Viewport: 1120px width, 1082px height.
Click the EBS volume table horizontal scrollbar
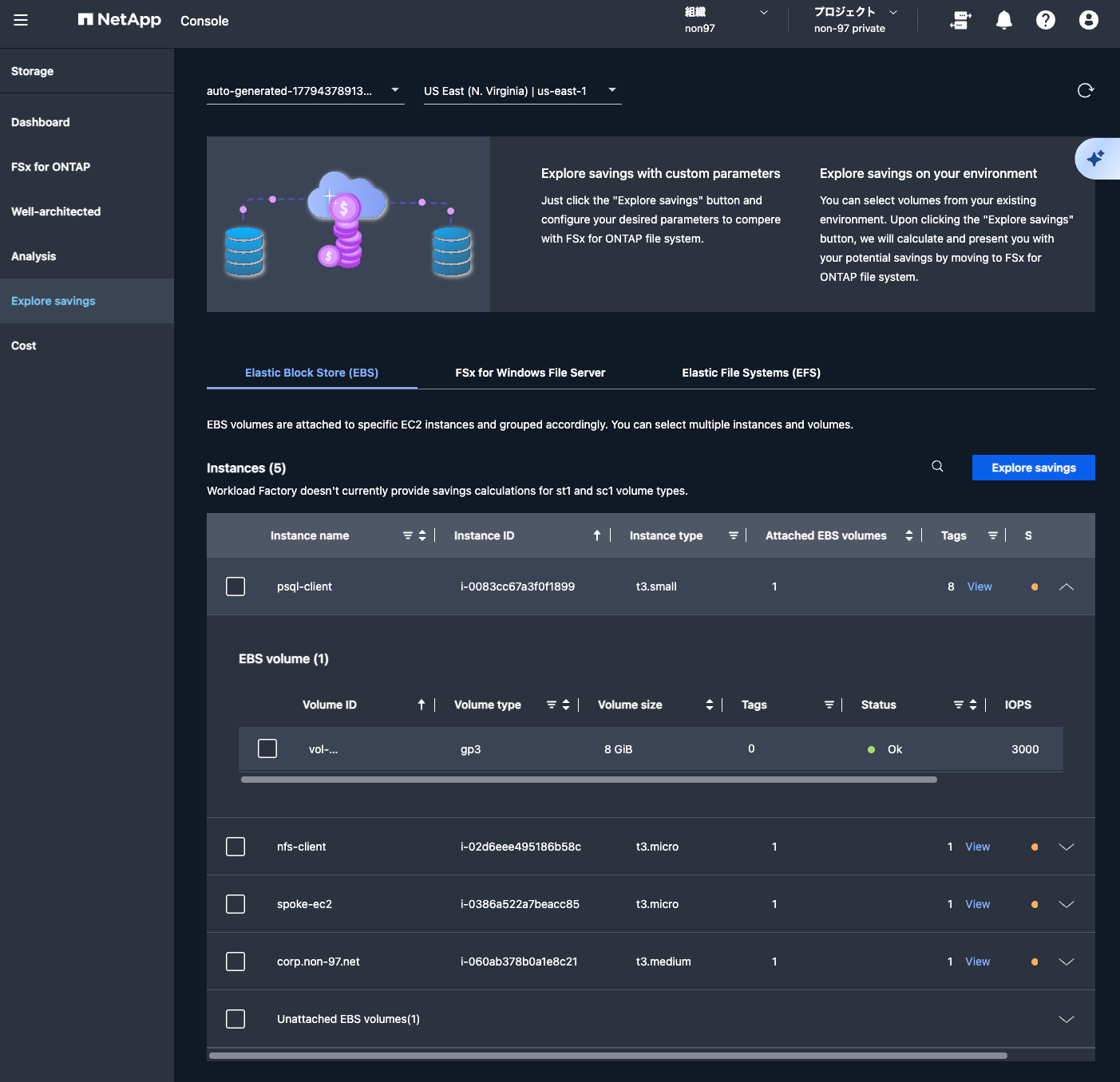588,780
